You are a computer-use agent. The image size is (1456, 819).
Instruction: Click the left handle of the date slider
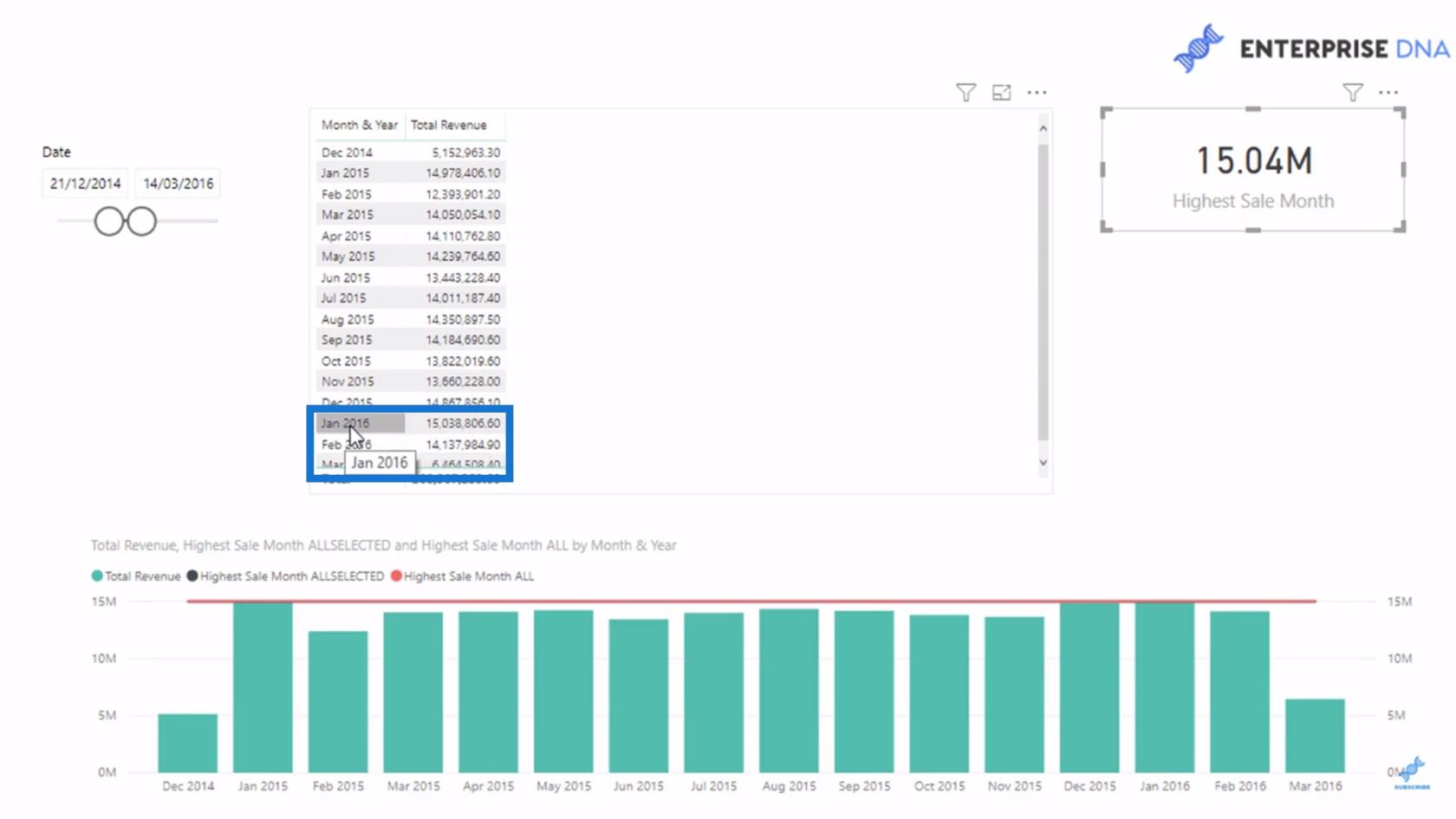click(x=109, y=221)
